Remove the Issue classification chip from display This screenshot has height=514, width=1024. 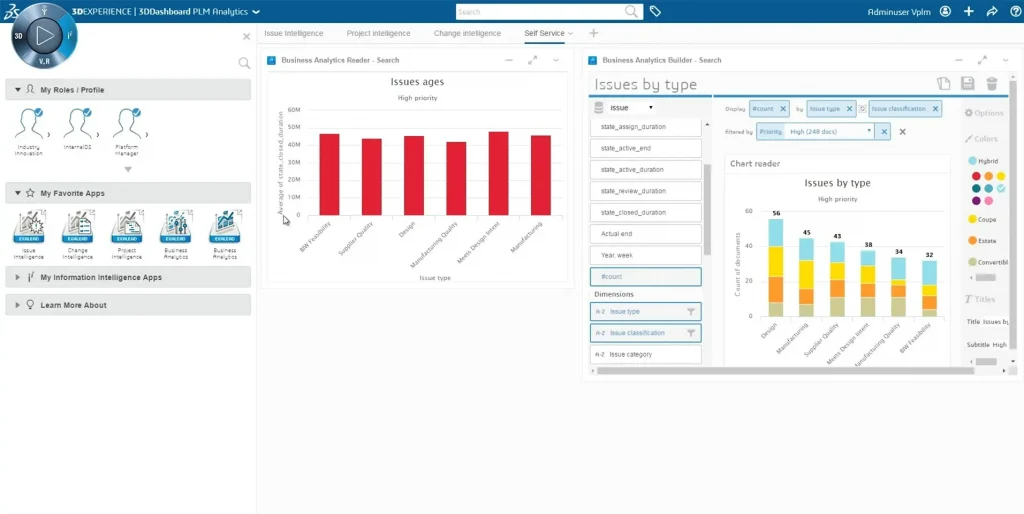click(x=935, y=108)
